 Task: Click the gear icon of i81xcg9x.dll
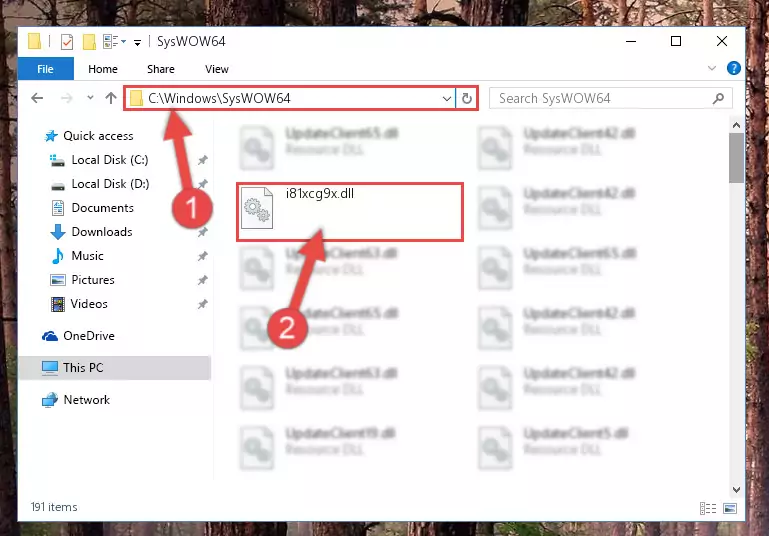257,208
